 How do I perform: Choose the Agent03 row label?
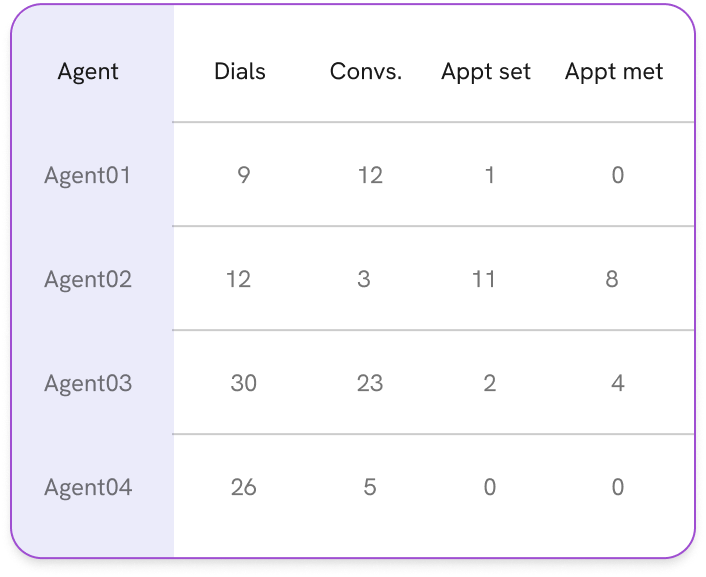[x=88, y=384]
